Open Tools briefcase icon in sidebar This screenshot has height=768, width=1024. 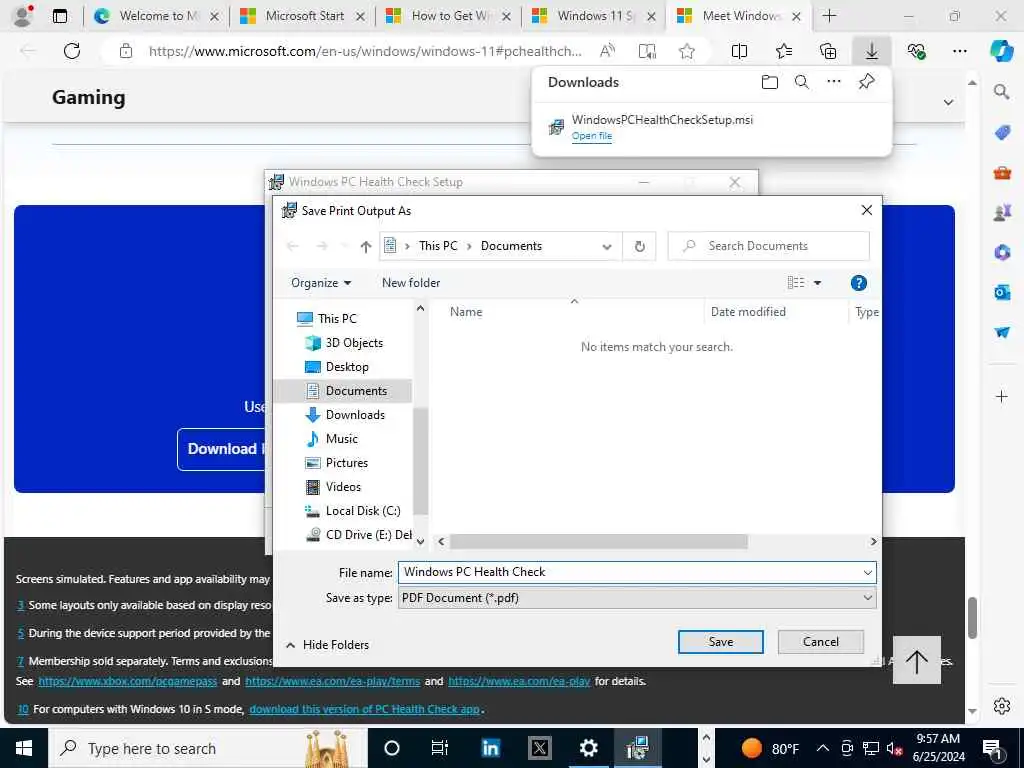1002,172
